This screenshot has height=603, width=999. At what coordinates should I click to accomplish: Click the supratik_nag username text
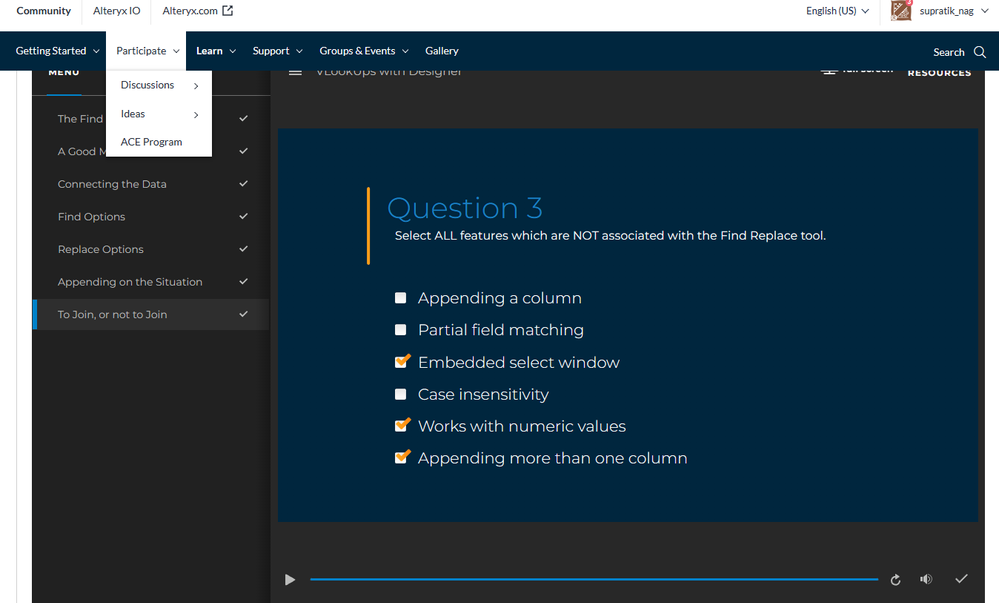[946, 10]
